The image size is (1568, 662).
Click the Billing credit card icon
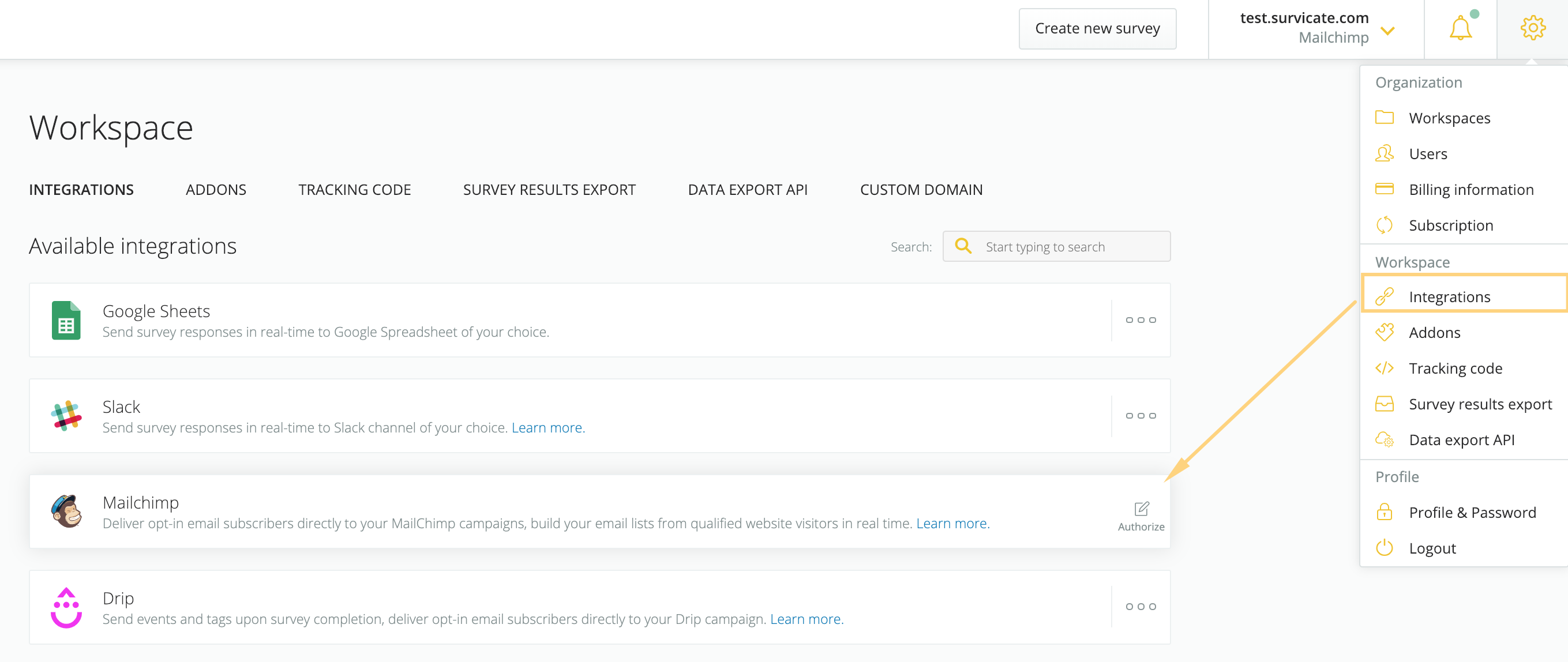click(x=1383, y=189)
